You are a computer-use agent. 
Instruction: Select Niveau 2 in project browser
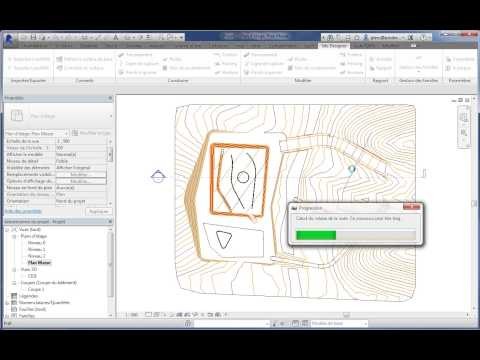36,256
